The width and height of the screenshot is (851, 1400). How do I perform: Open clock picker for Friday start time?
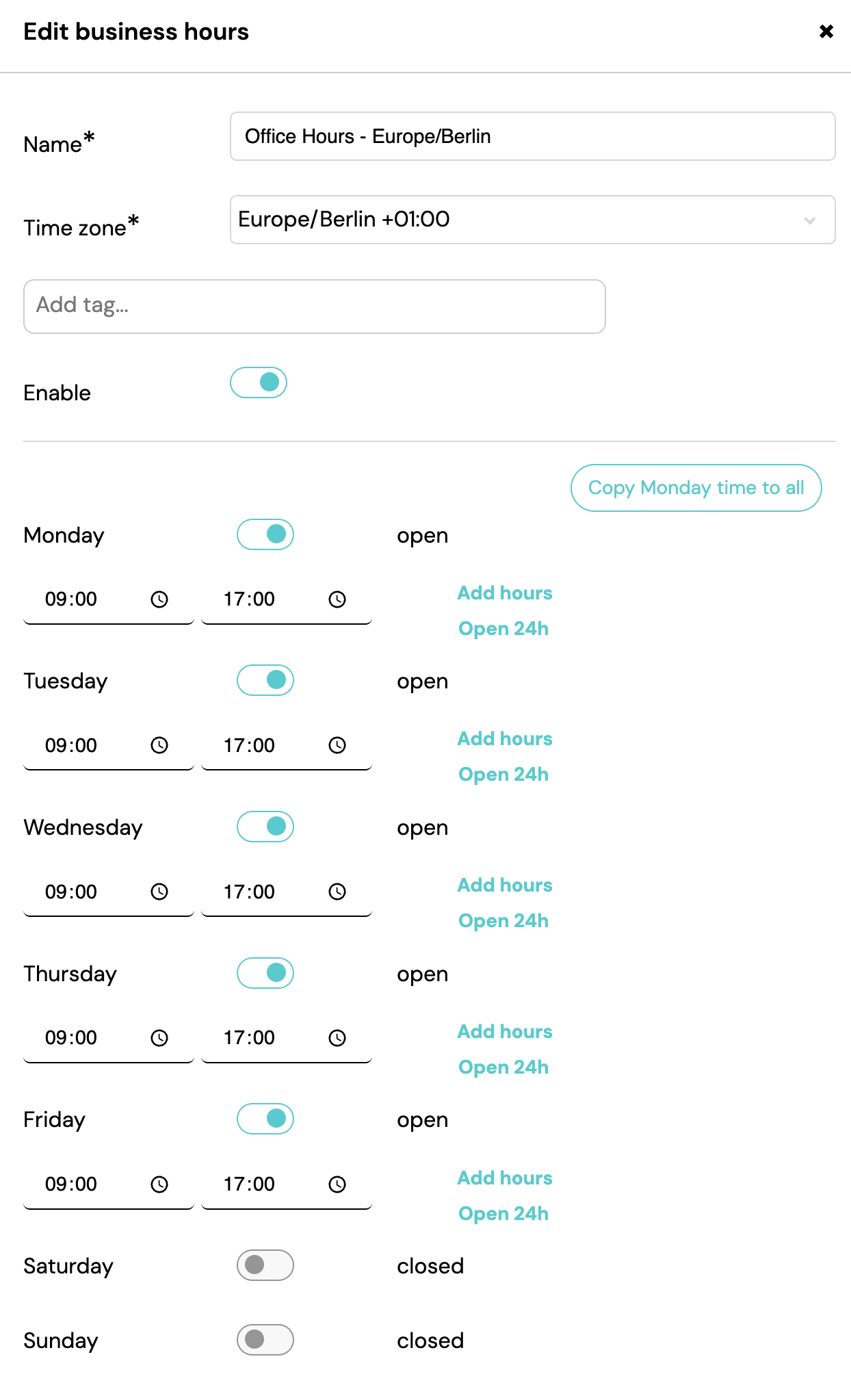pyautogui.click(x=159, y=1184)
